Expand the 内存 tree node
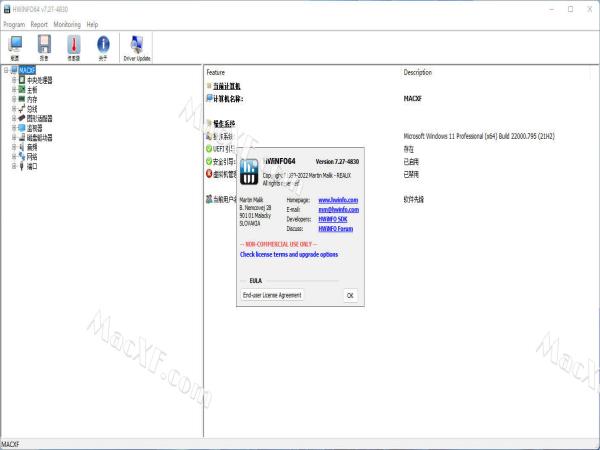This screenshot has width=600, height=450. (x=14, y=99)
